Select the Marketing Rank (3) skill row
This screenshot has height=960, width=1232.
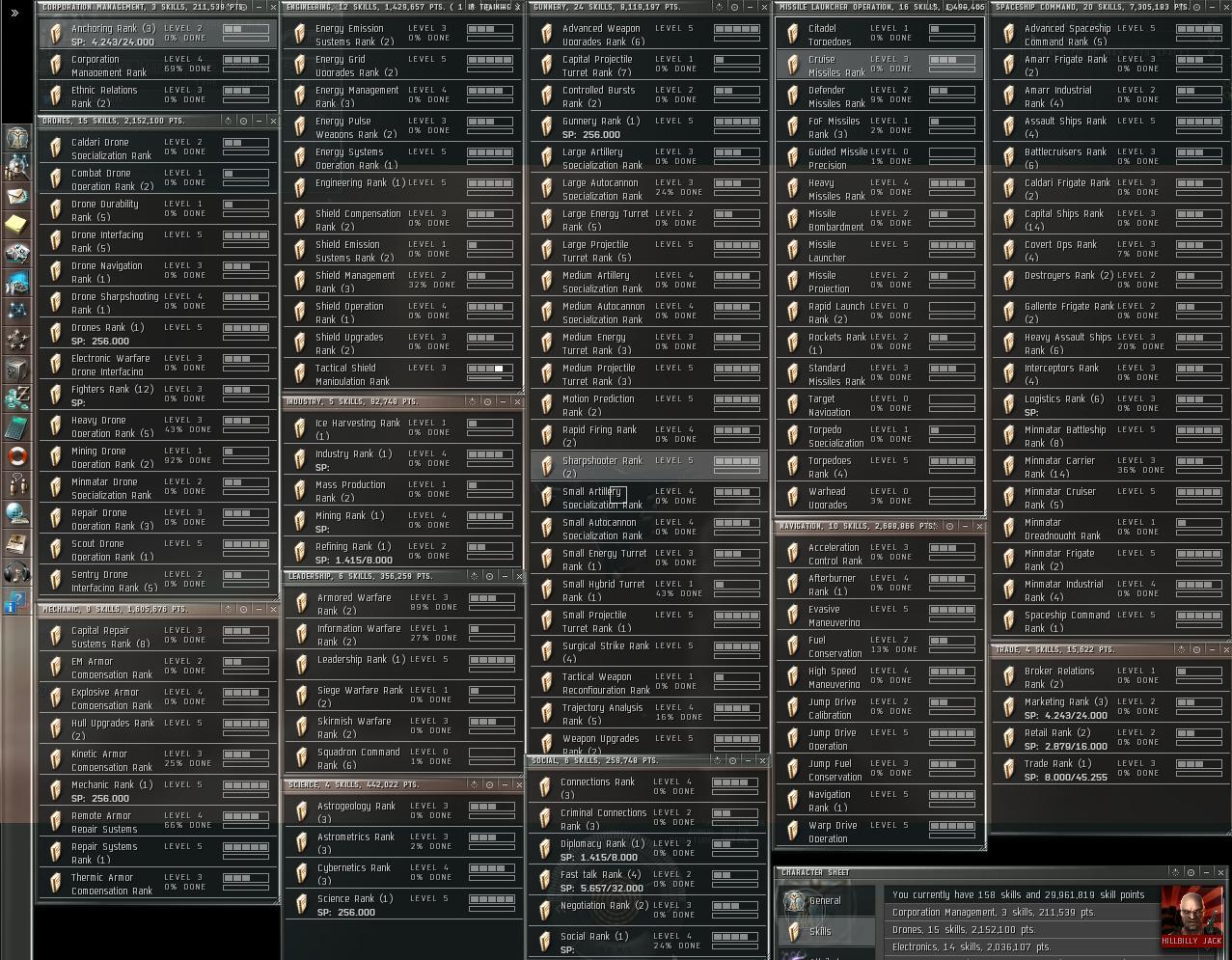1109,708
